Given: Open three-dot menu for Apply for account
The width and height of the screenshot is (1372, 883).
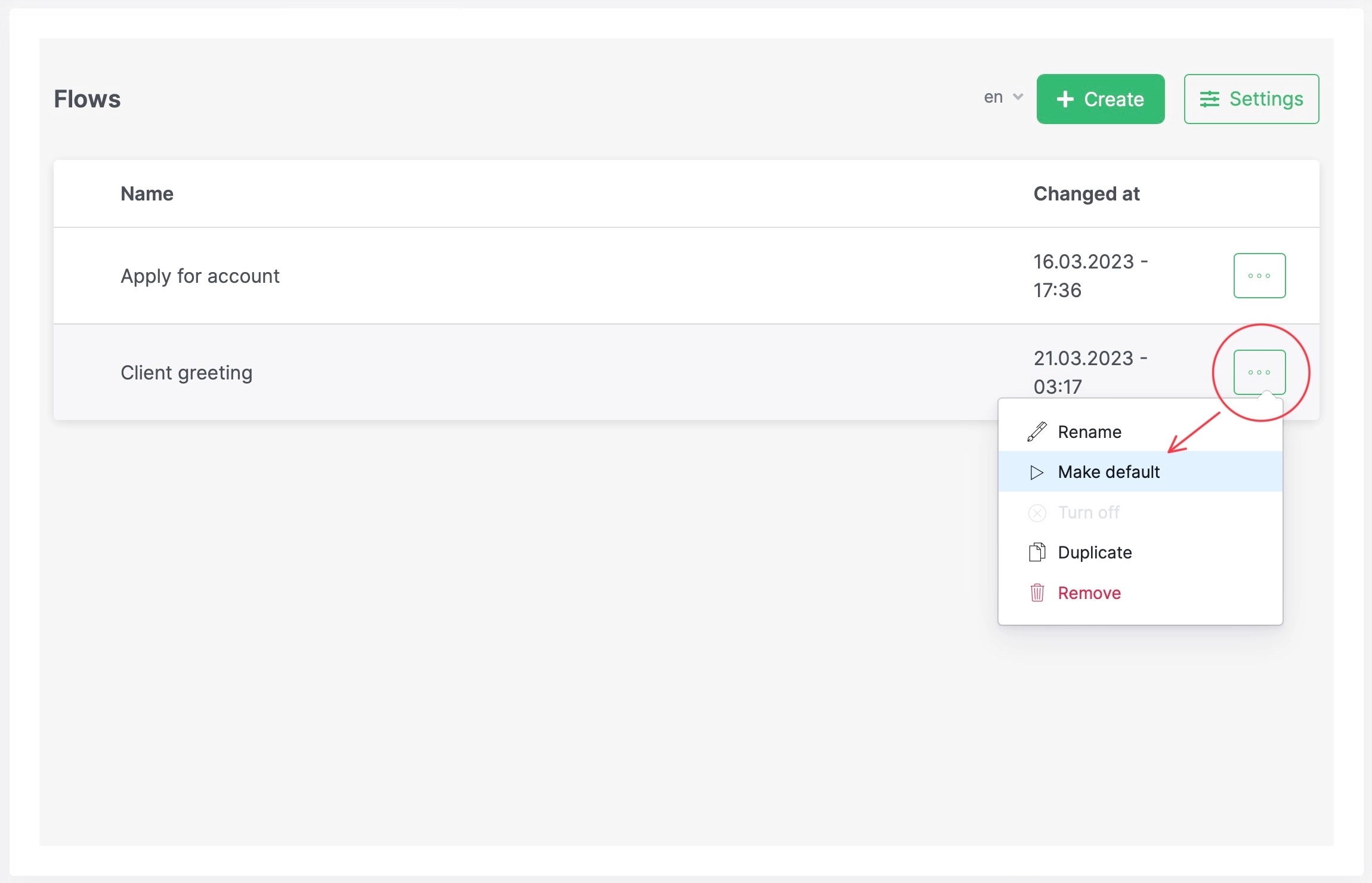Looking at the screenshot, I should point(1259,276).
